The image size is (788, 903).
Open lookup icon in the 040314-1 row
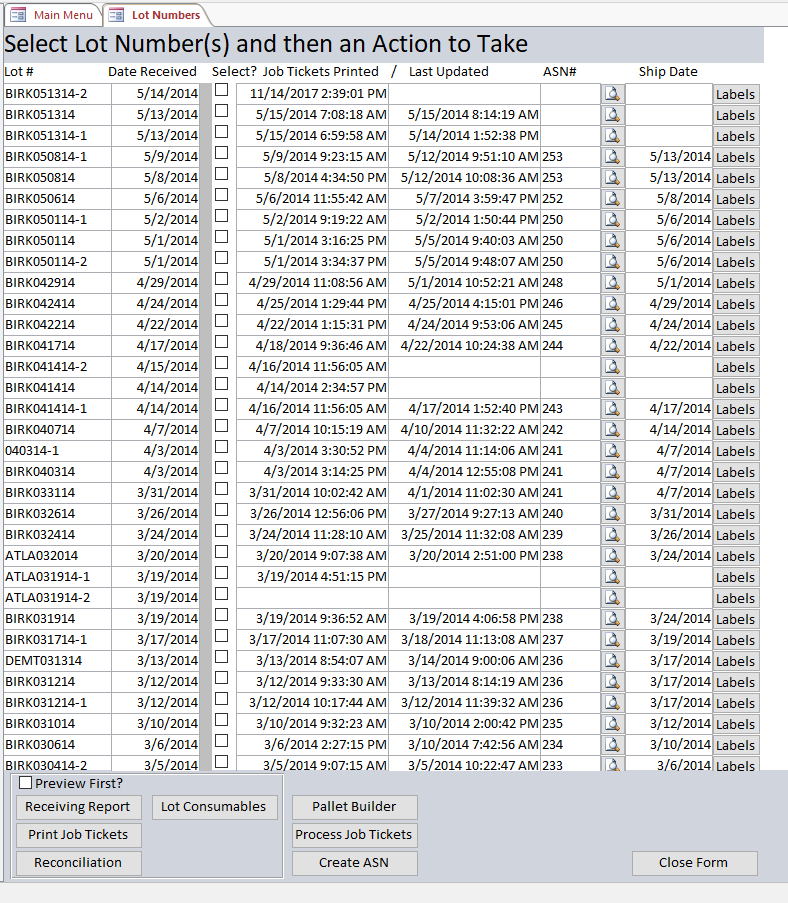coord(613,451)
